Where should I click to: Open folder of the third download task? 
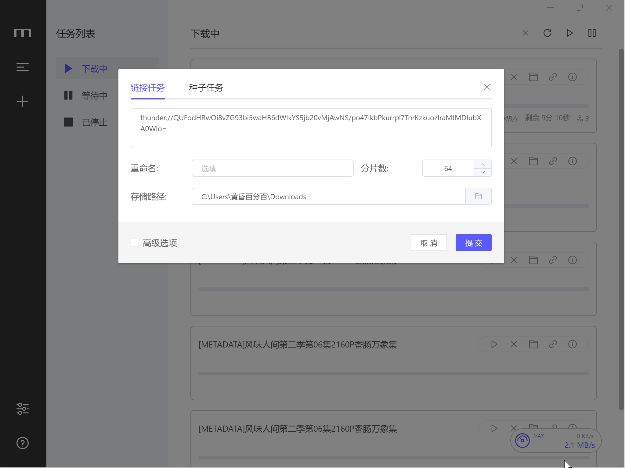[533, 260]
